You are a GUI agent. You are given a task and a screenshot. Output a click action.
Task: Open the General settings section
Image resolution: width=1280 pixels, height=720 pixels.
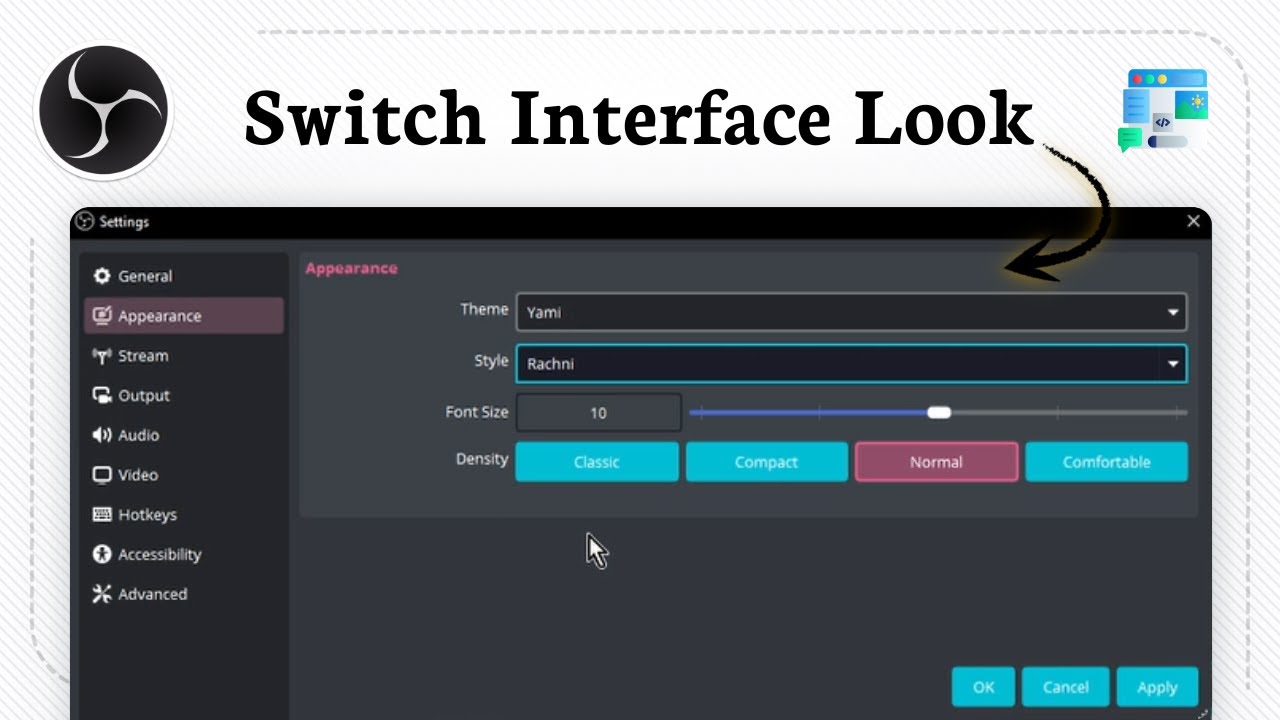(x=184, y=276)
